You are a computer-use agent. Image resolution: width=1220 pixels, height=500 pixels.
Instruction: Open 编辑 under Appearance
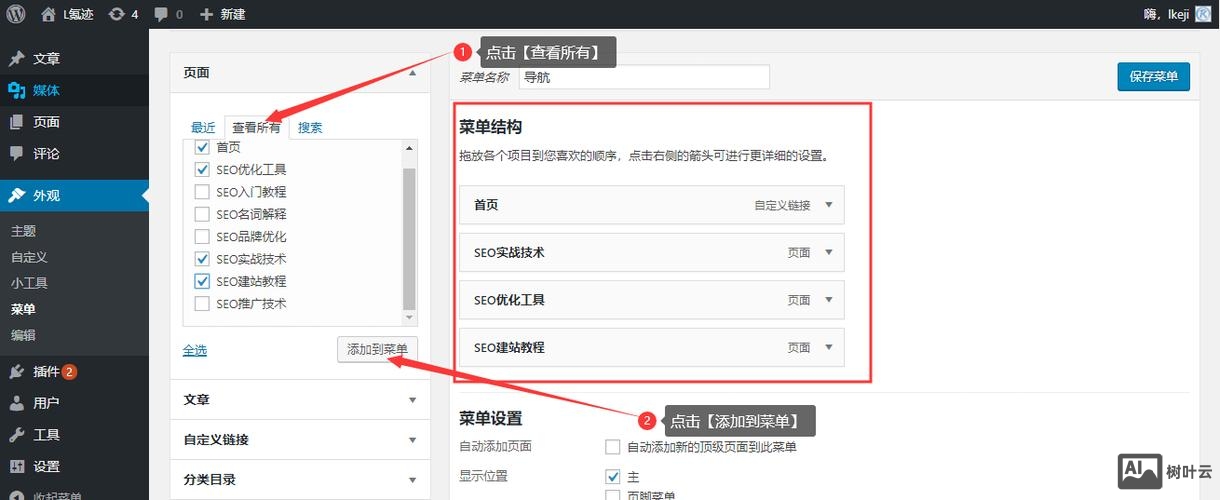click(23, 335)
